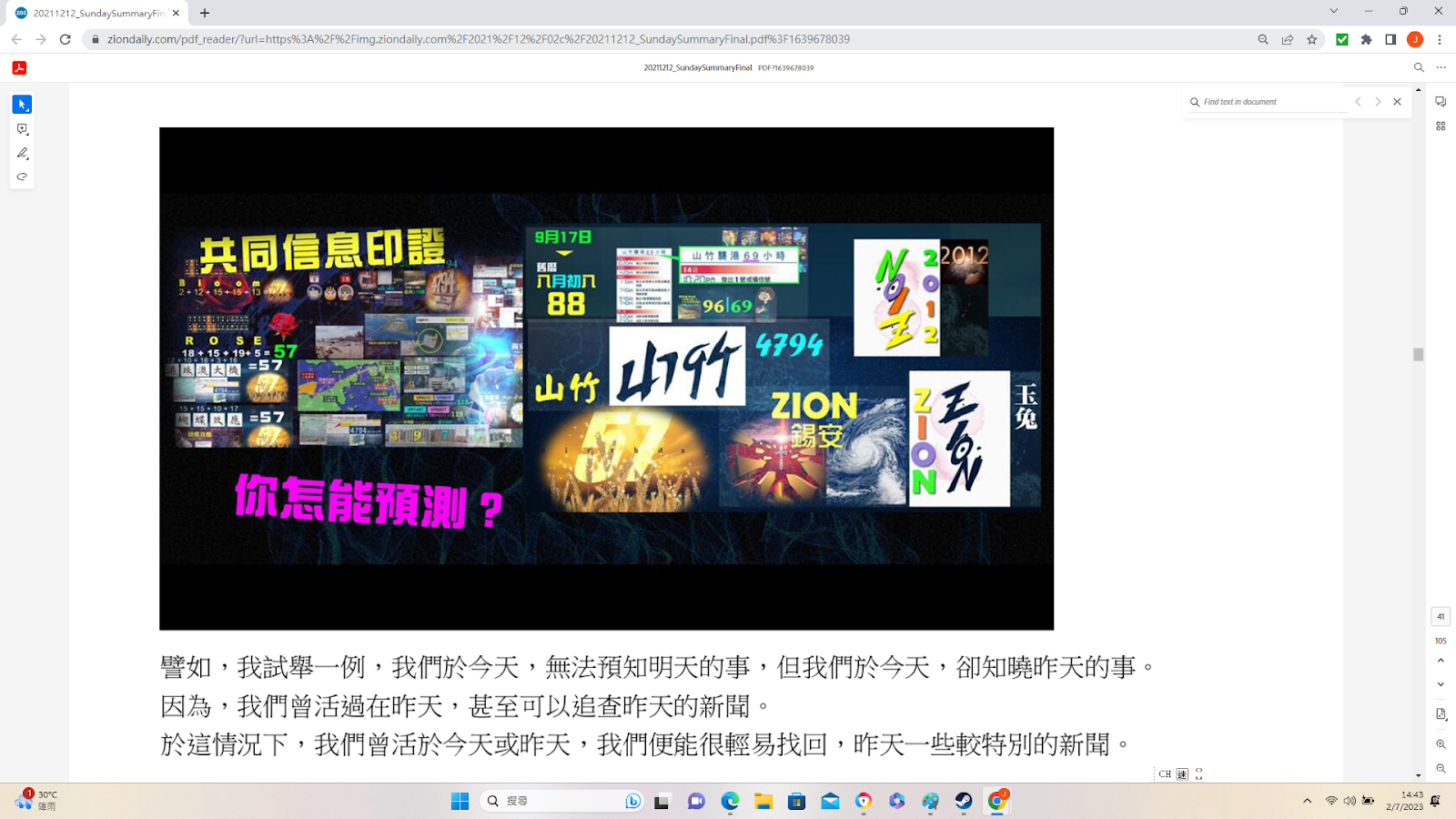1456x819 pixels.
Task: Launch Steam from taskbar
Action: [x=964, y=801]
